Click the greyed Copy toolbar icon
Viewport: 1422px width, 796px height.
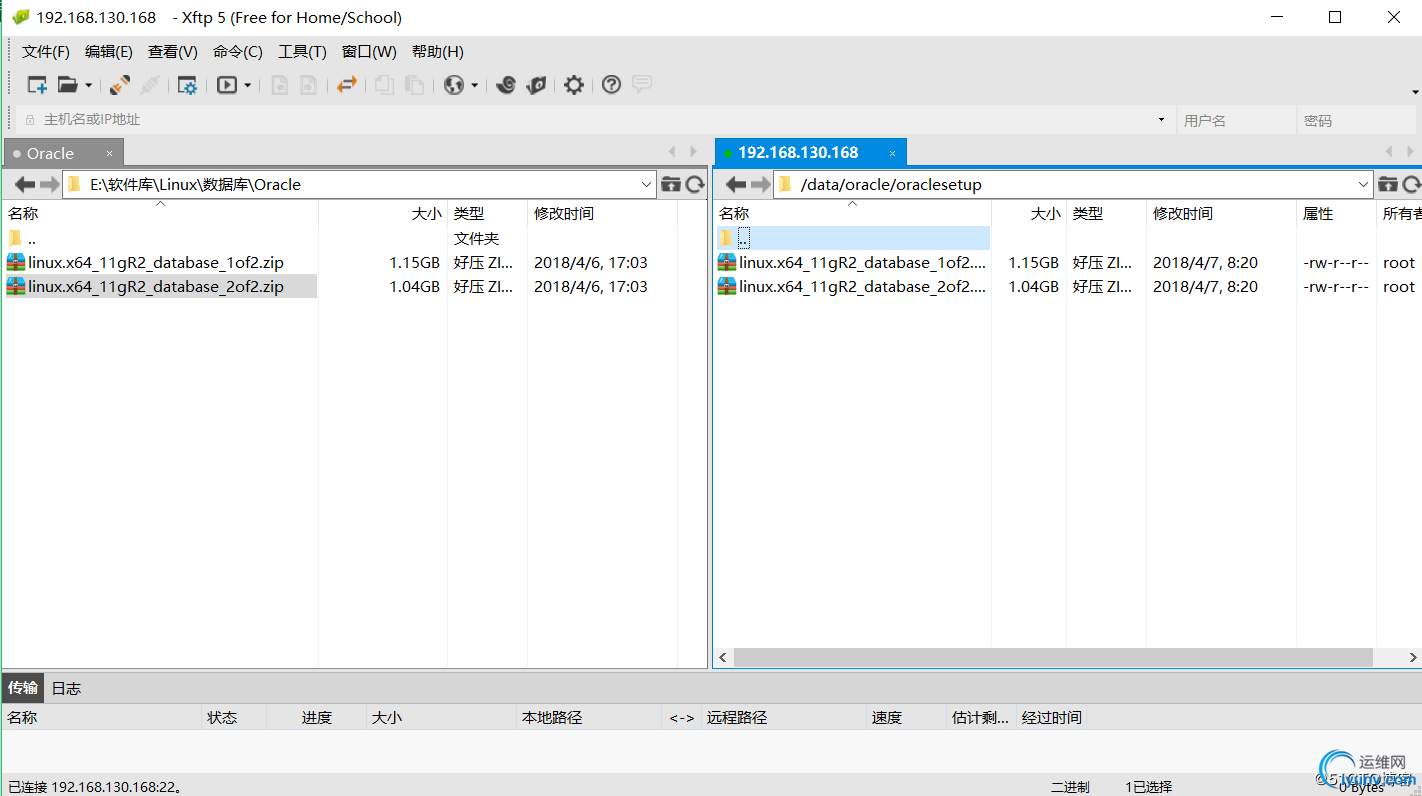click(x=384, y=85)
